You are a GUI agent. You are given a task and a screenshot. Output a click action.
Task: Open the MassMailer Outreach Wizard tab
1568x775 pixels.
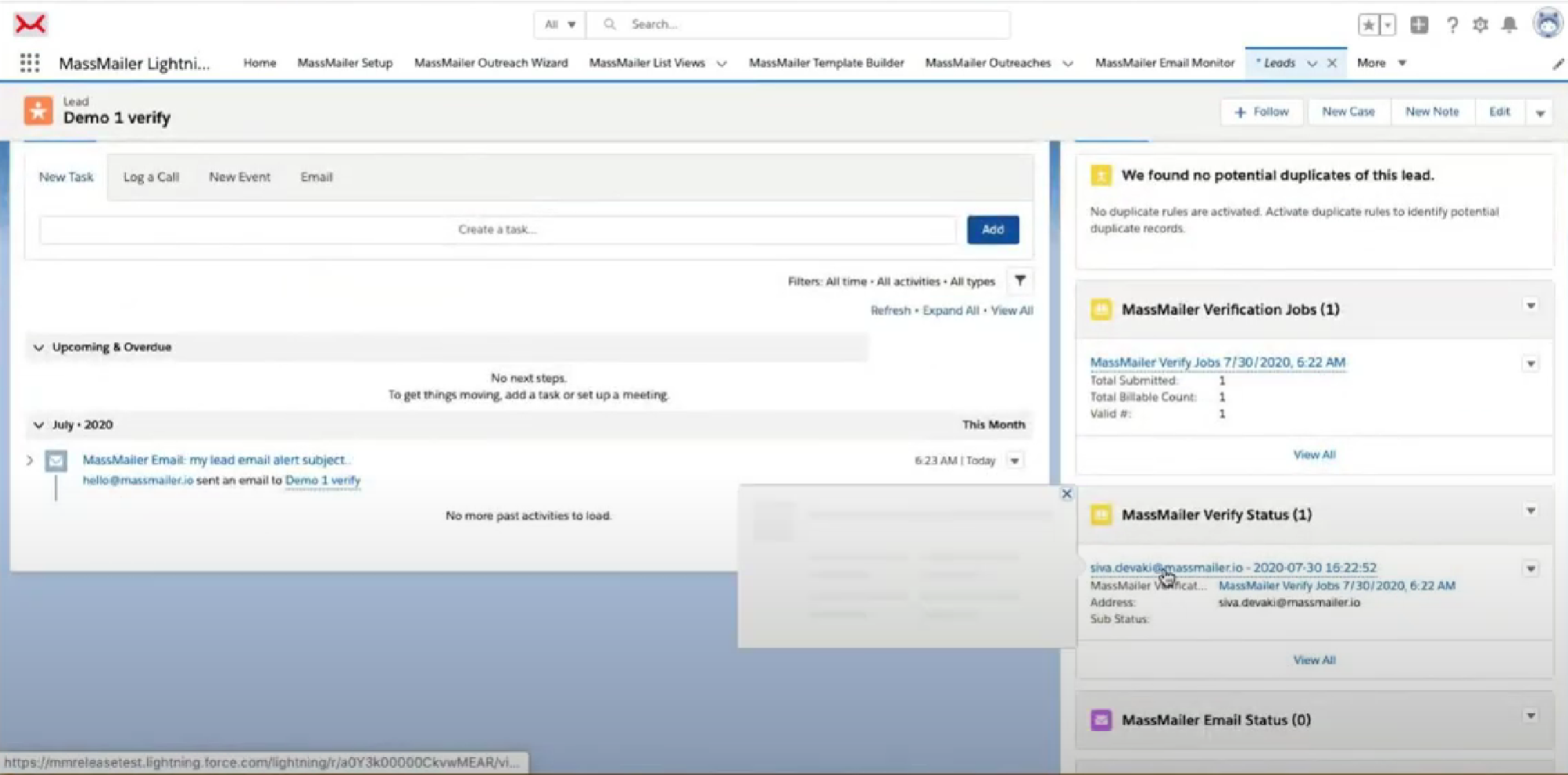coord(491,63)
